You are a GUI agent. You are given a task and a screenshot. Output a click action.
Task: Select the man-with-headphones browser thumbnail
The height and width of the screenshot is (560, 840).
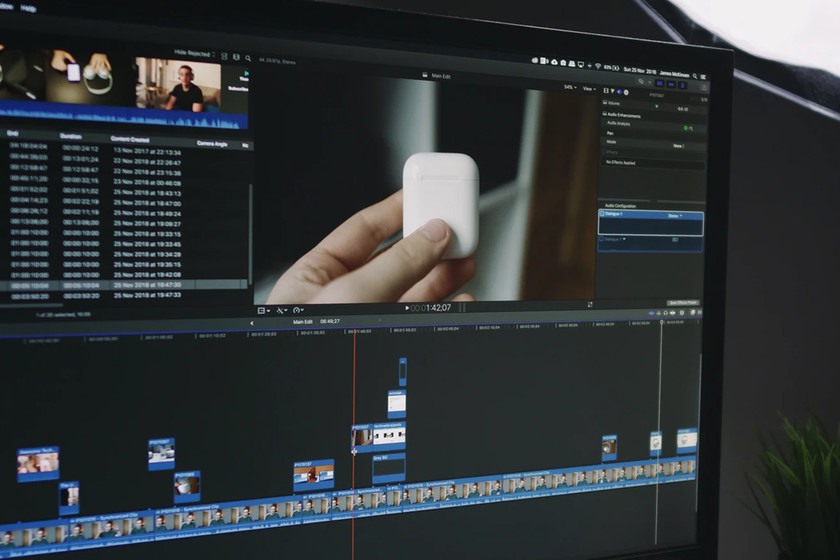[177, 84]
